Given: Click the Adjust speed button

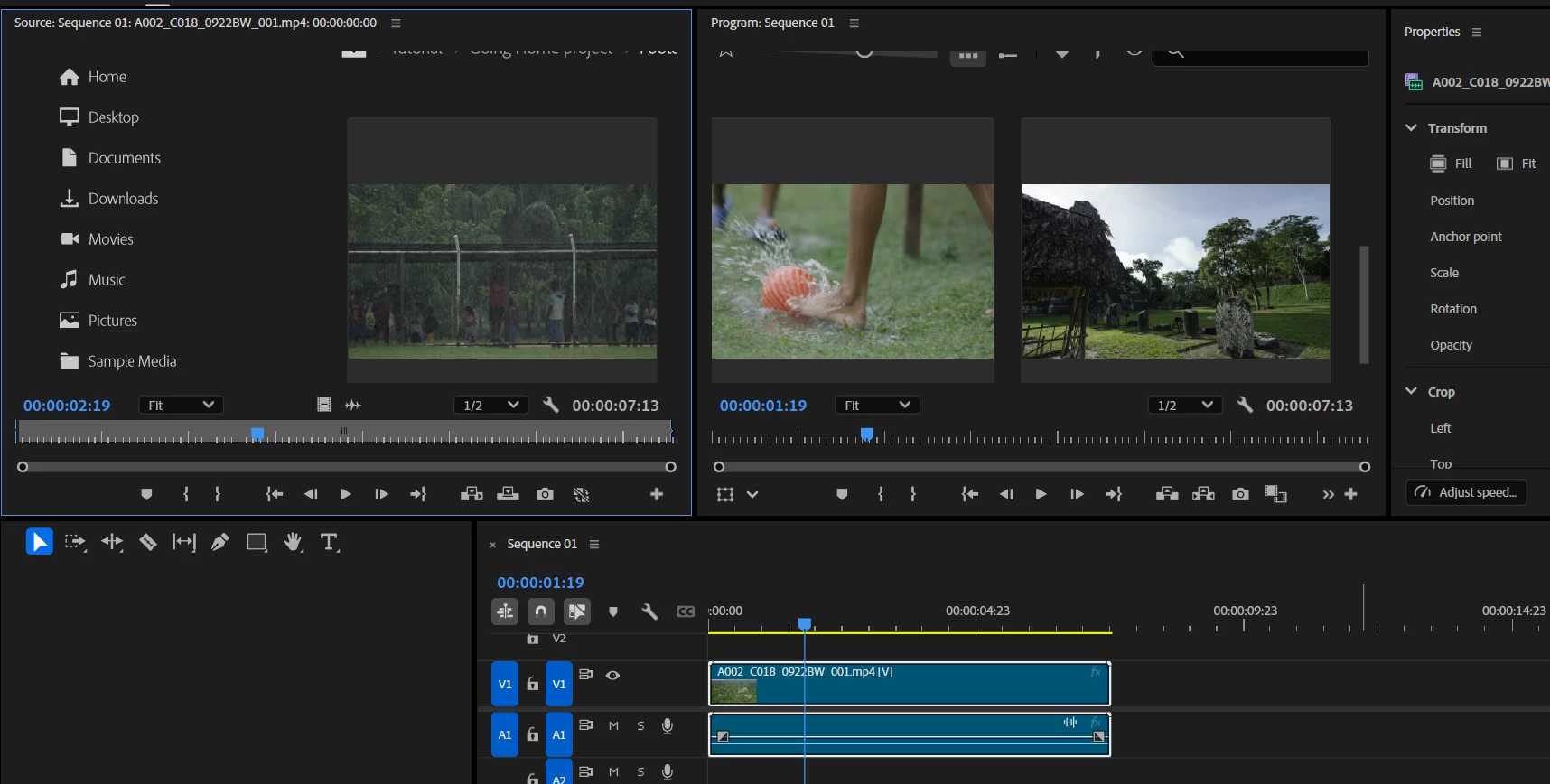Looking at the screenshot, I should pyautogui.click(x=1466, y=492).
